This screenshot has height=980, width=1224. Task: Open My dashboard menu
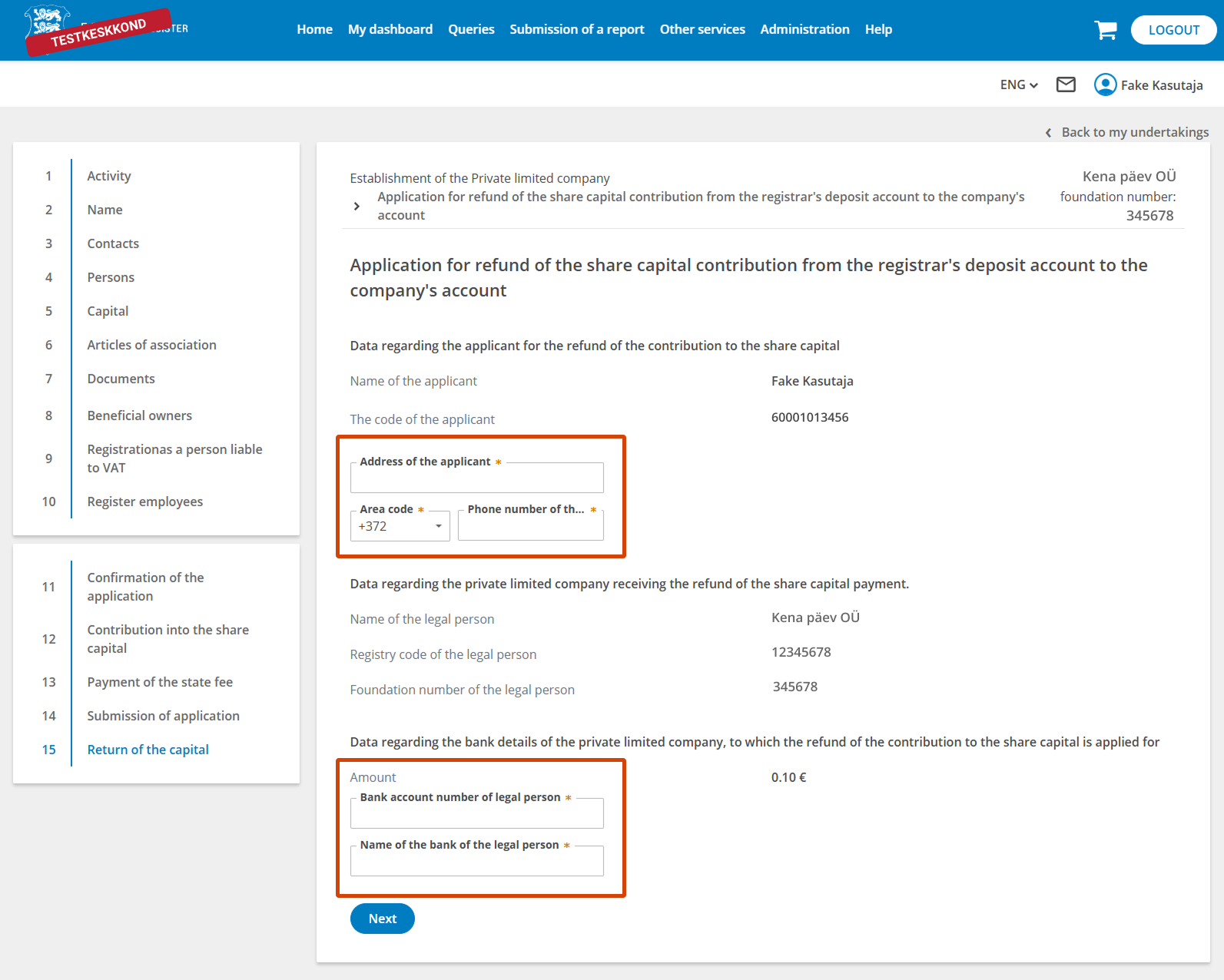tap(390, 29)
